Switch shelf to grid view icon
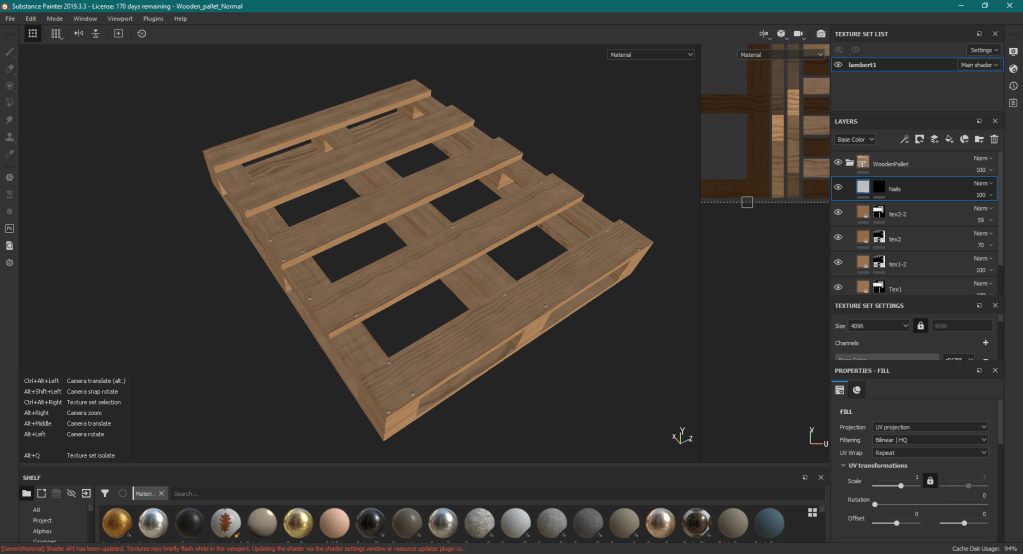Viewport: 1023px width, 554px height. (x=811, y=512)
